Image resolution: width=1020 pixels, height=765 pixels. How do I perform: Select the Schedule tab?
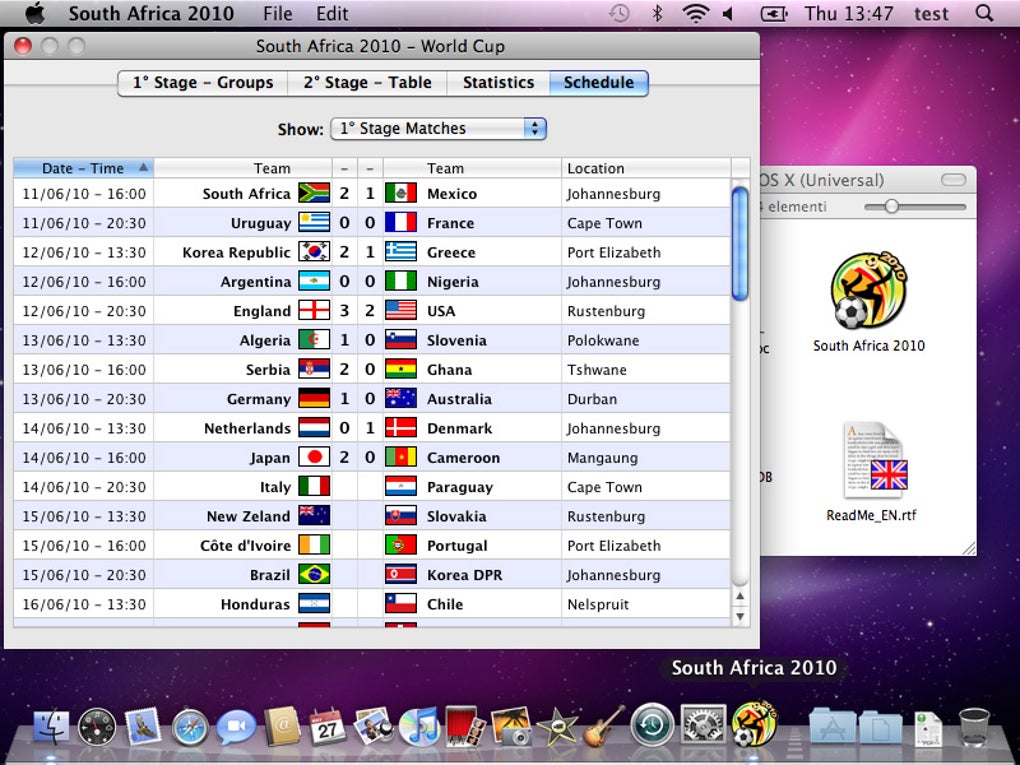click(x=598, y=83)
